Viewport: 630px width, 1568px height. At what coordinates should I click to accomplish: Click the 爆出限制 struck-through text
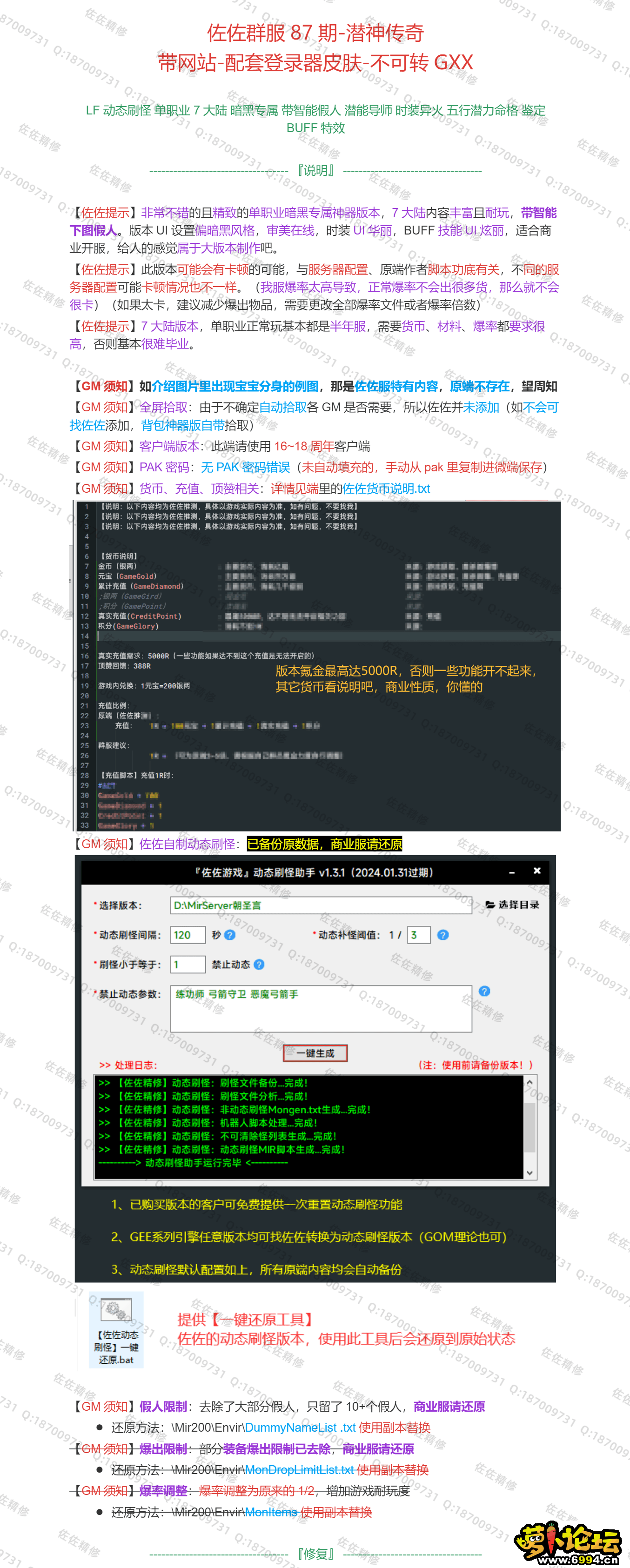163,1449
